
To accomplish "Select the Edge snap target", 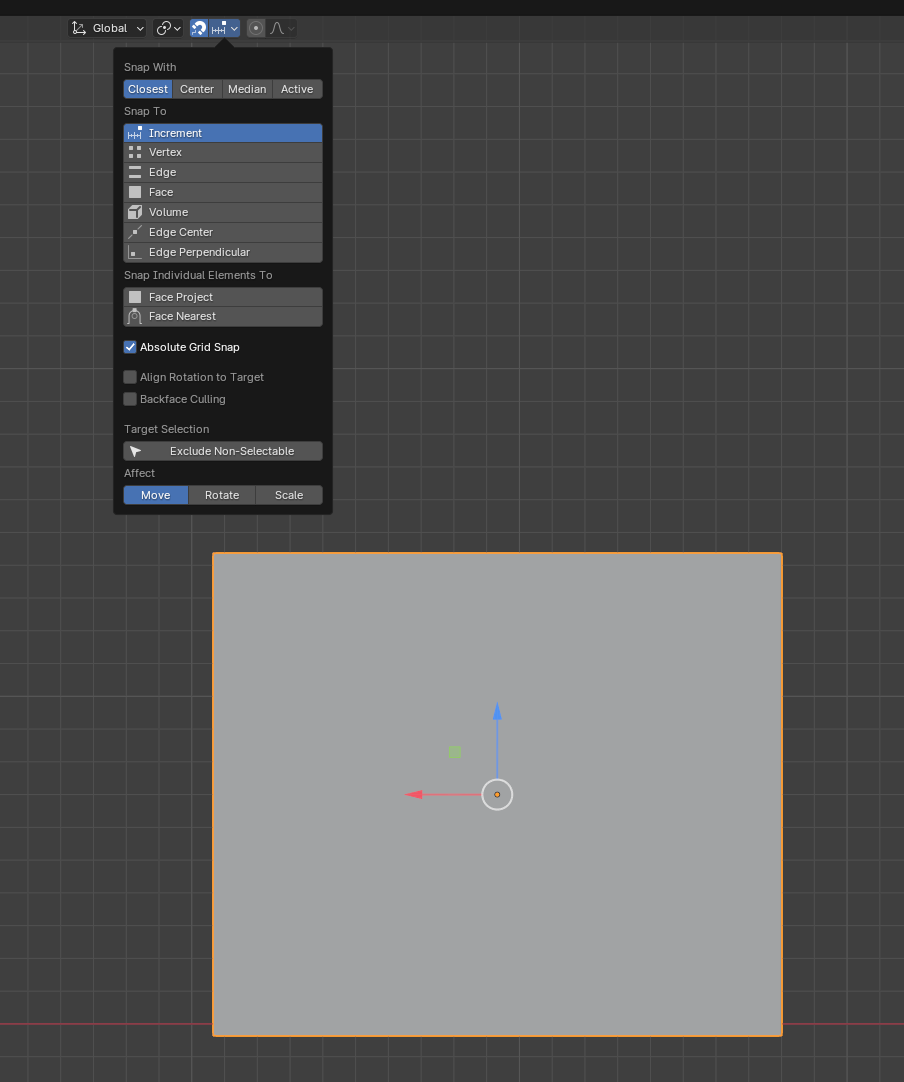I will [x=222, y=172].
